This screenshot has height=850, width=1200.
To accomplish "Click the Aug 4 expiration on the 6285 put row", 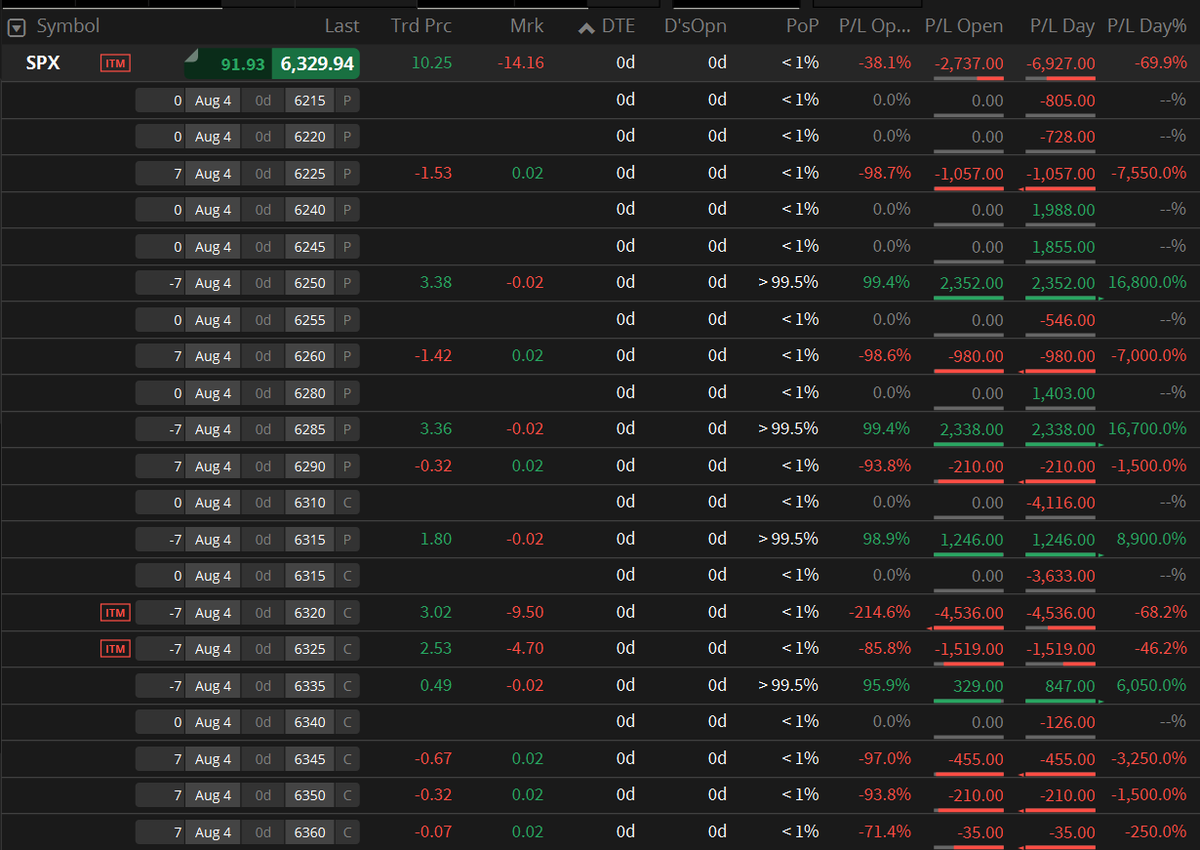I will pyautogui.click(x=213, y=429).
